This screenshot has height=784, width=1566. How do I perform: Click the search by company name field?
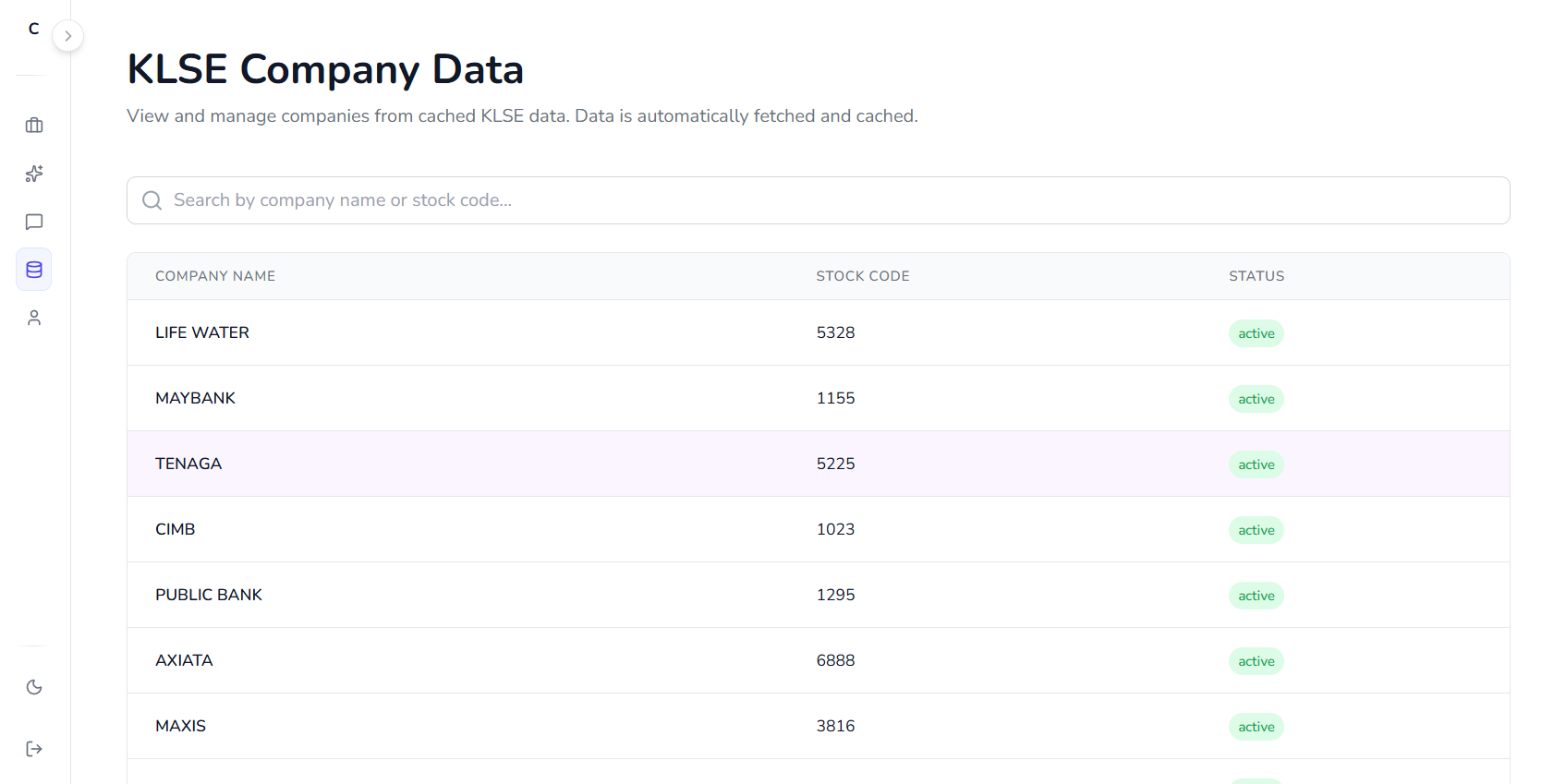pyautogui.click(x=818, y=200)
